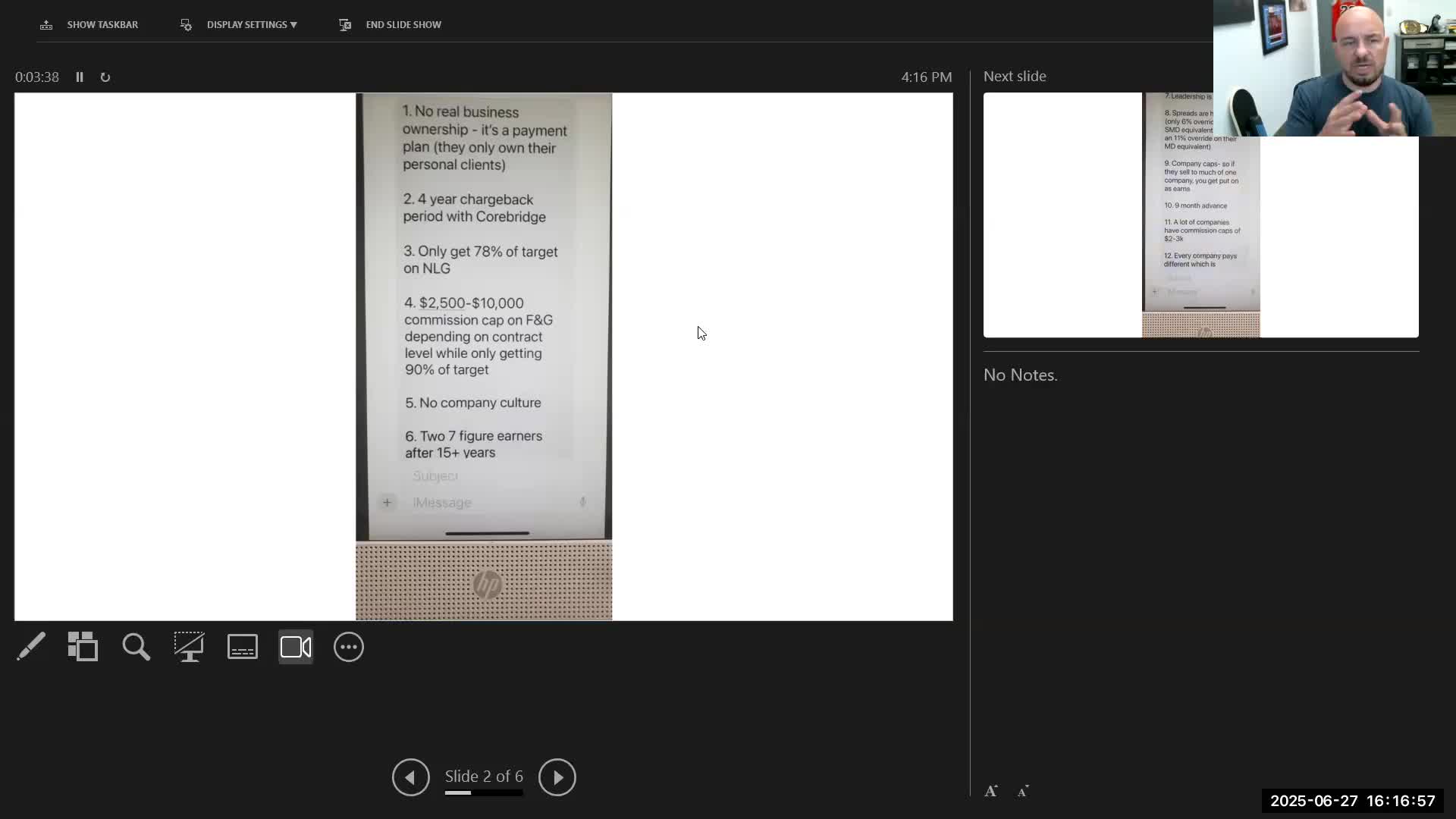
Task: Select the pen and laser pointer tool
Action: click(x=31, y=647)
